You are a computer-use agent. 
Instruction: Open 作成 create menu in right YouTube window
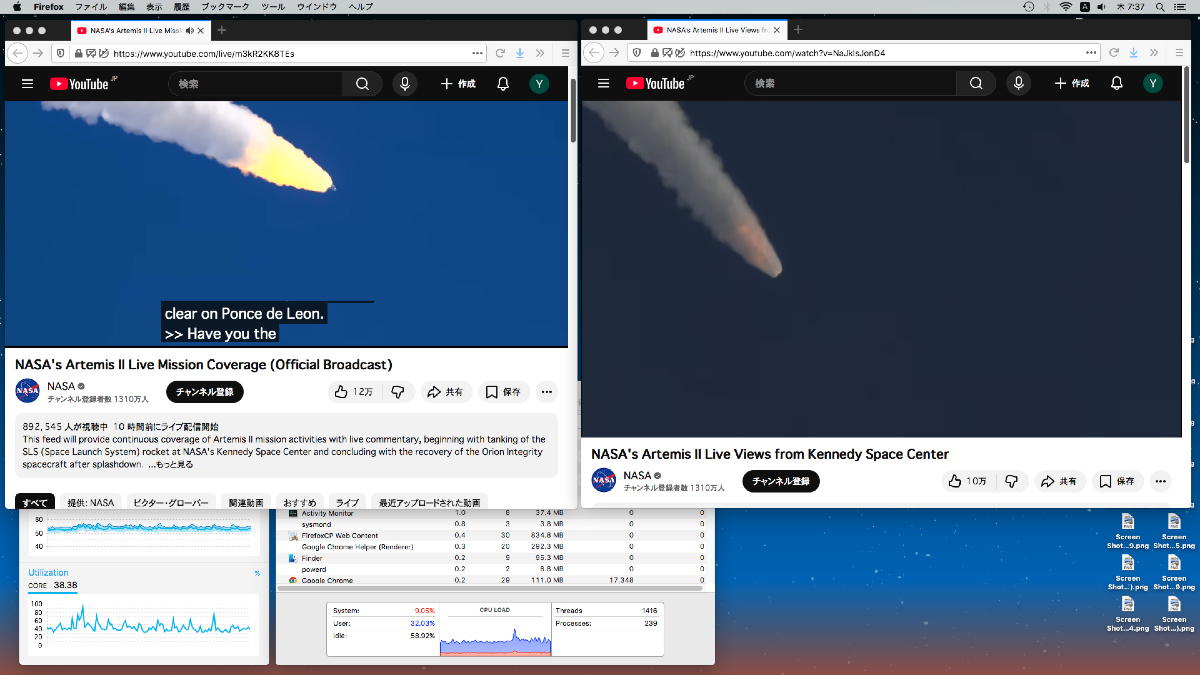[1072, 84]
